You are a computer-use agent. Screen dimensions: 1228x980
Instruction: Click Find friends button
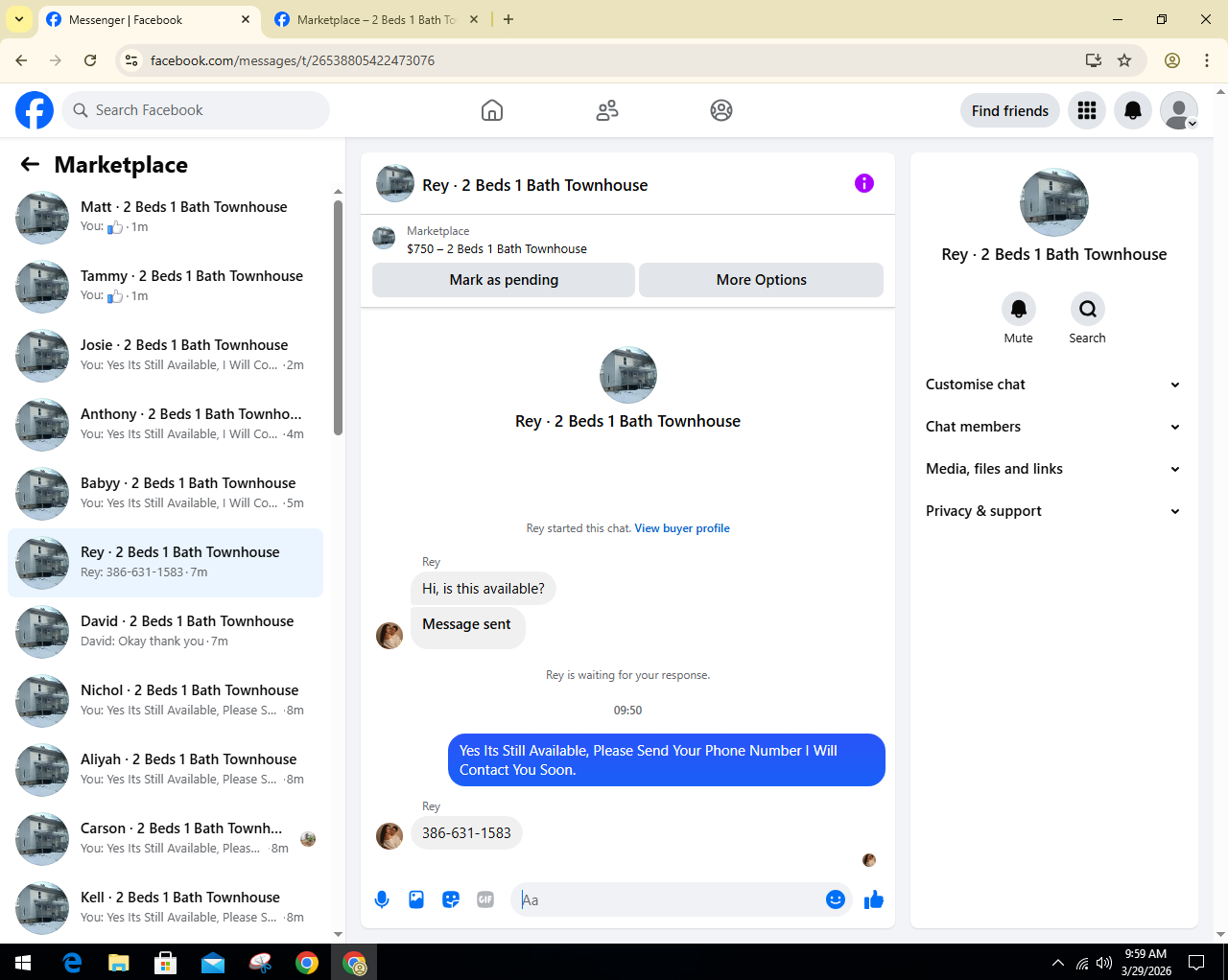[x=1010, y=110]
